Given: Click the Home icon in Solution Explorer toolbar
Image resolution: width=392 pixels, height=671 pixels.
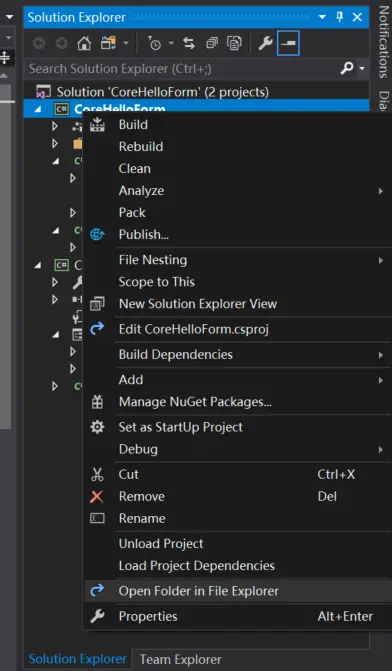Looking at the screenshot, I should tap(84, 43).
